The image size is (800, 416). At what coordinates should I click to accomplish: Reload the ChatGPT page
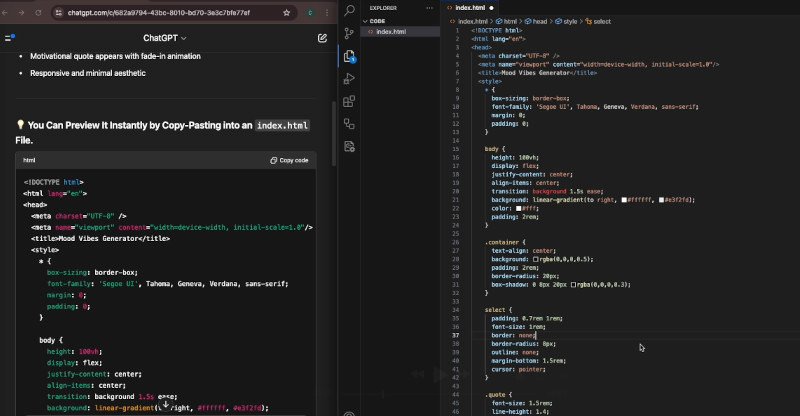[38, 13]
